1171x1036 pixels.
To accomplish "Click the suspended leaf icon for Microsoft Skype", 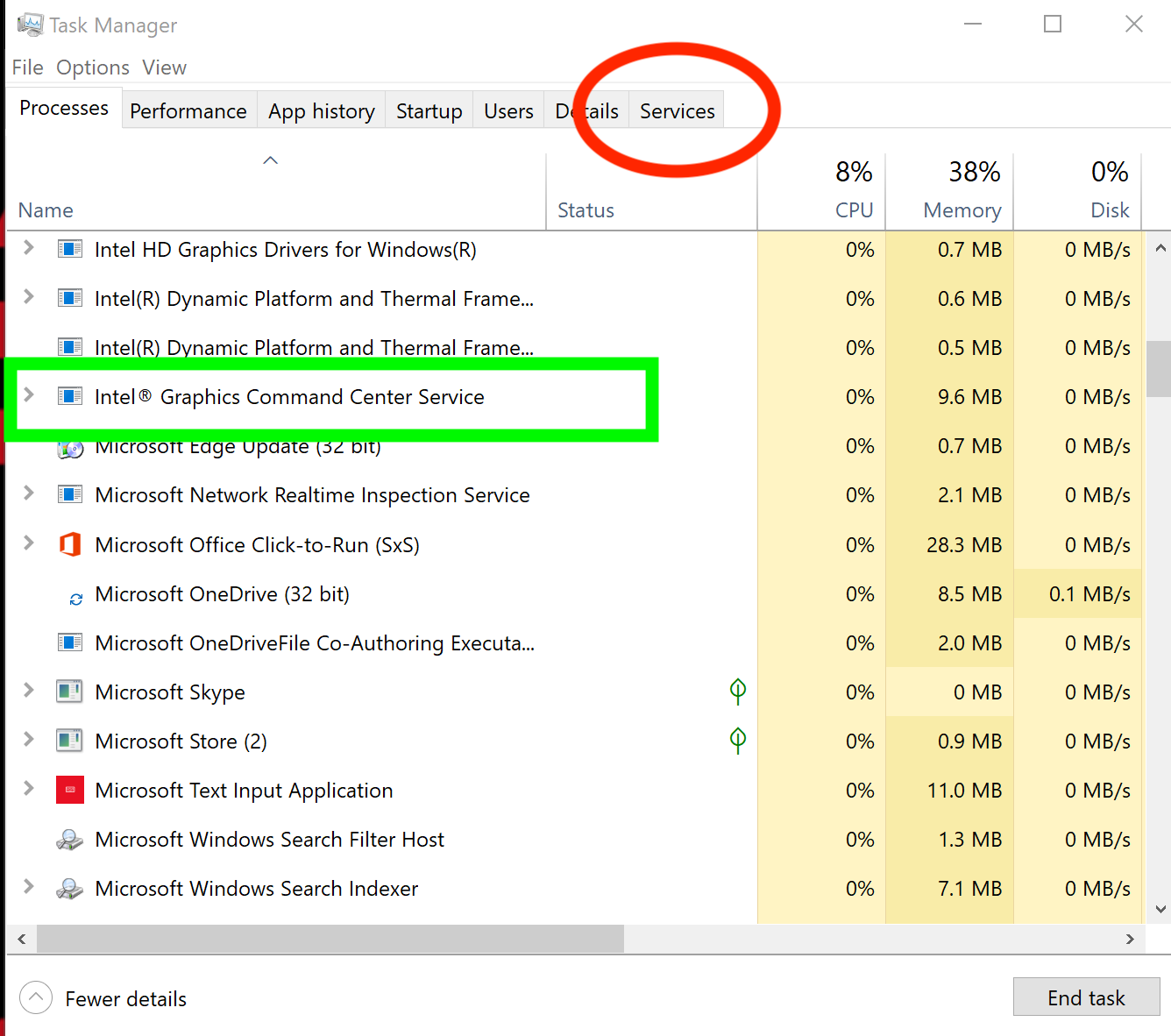I will [738, 692].
